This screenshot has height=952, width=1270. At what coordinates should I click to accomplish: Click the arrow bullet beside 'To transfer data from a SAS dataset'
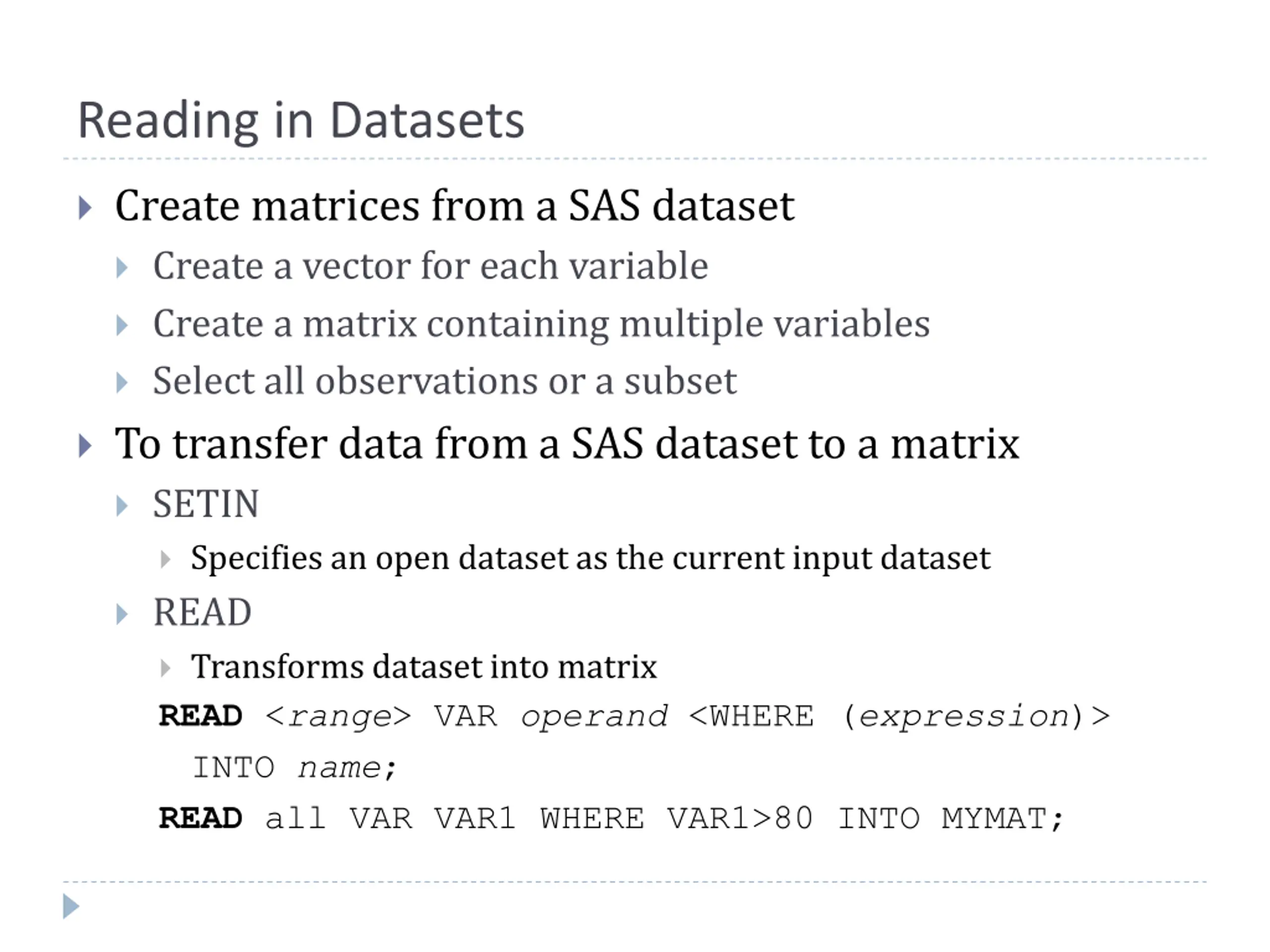(x=85, y=446)
